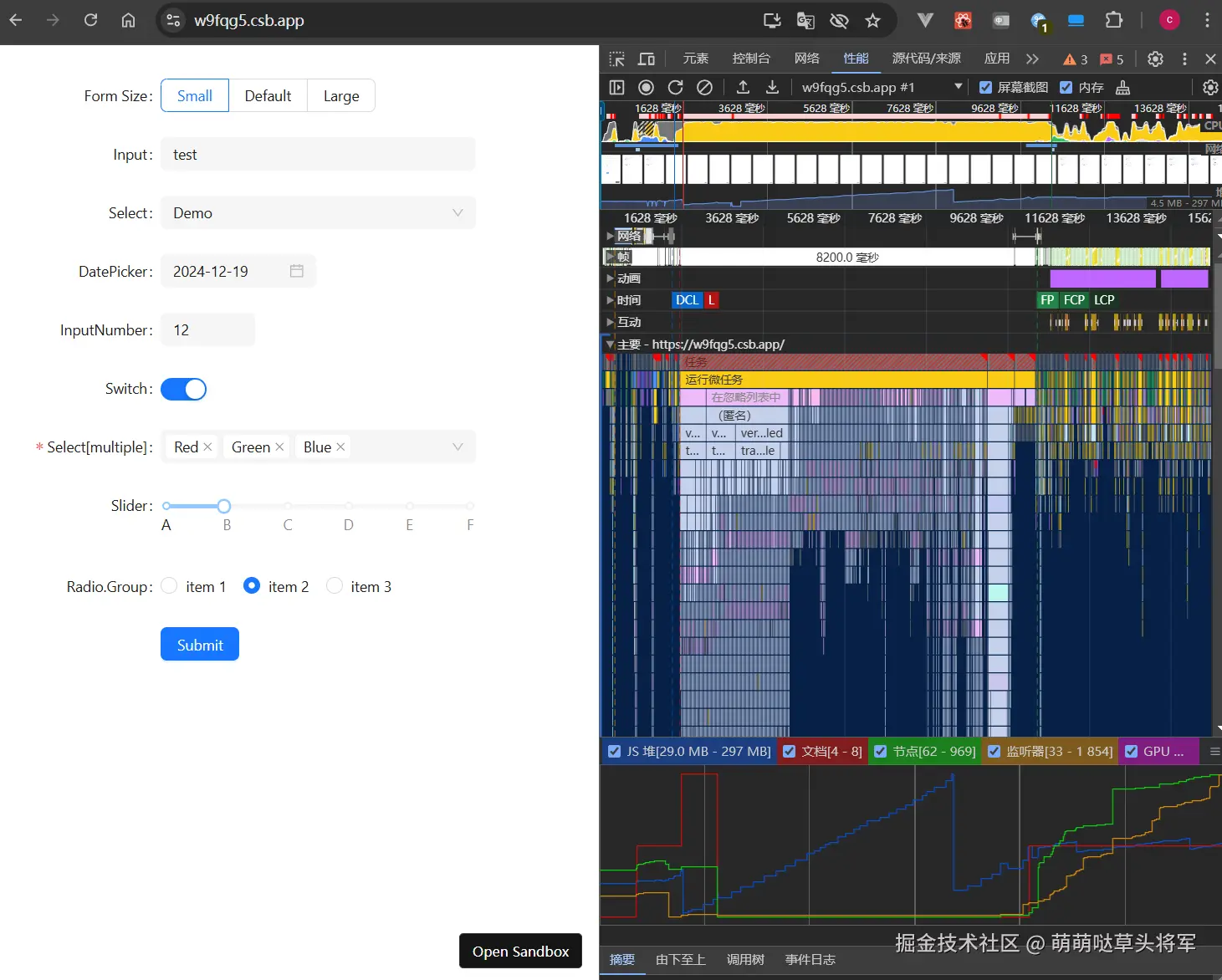Turn off the Switch toggle

pos(183,389)
